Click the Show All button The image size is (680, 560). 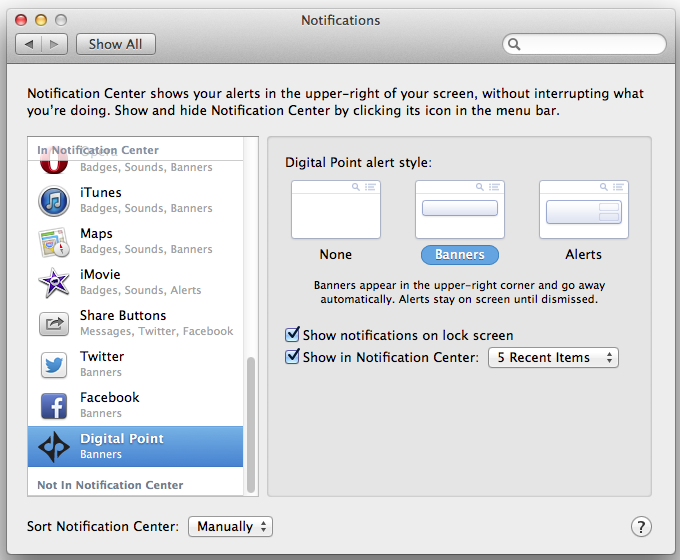(x=116, y=44)
